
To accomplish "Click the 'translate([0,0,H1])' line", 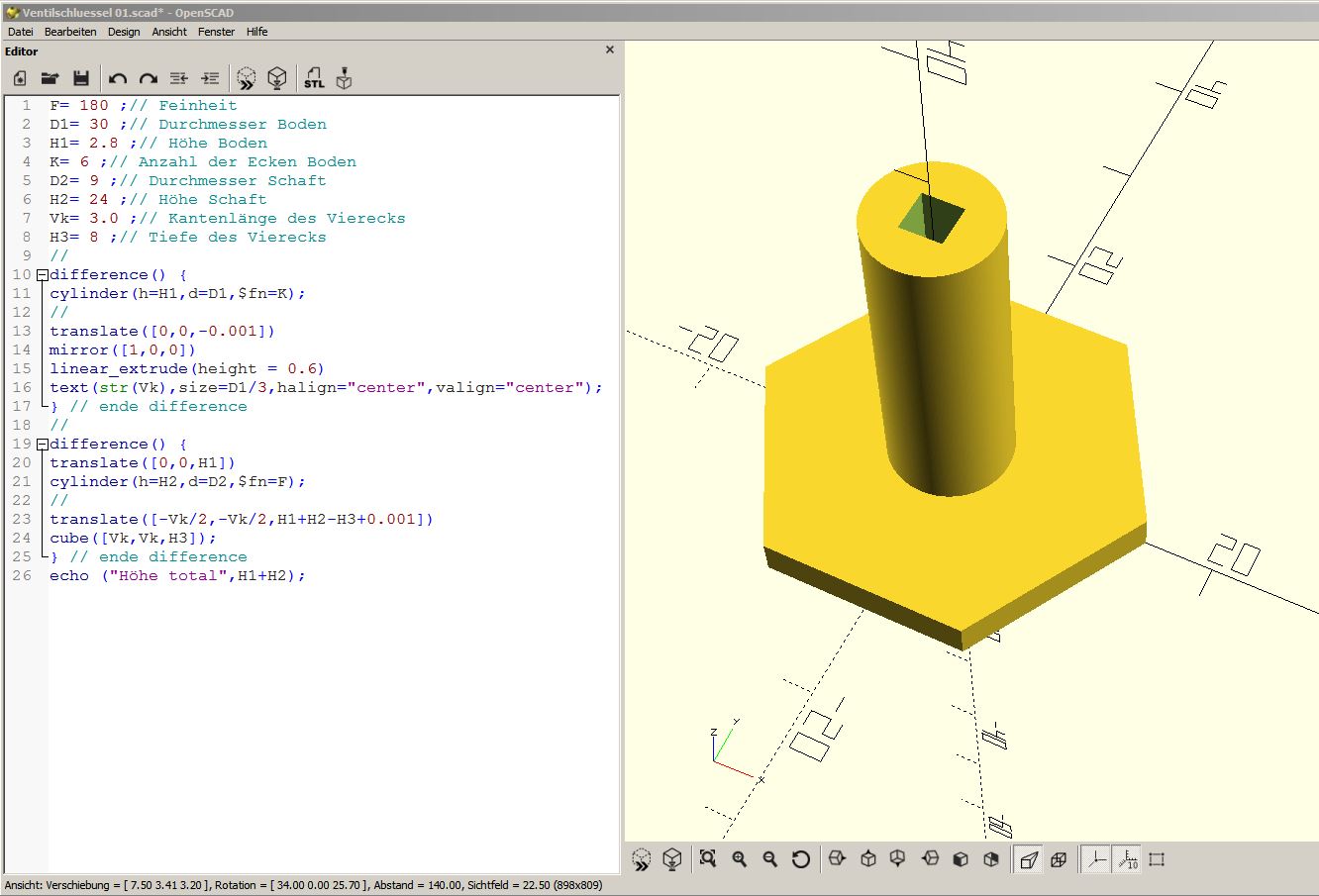I will click(143, 462).
